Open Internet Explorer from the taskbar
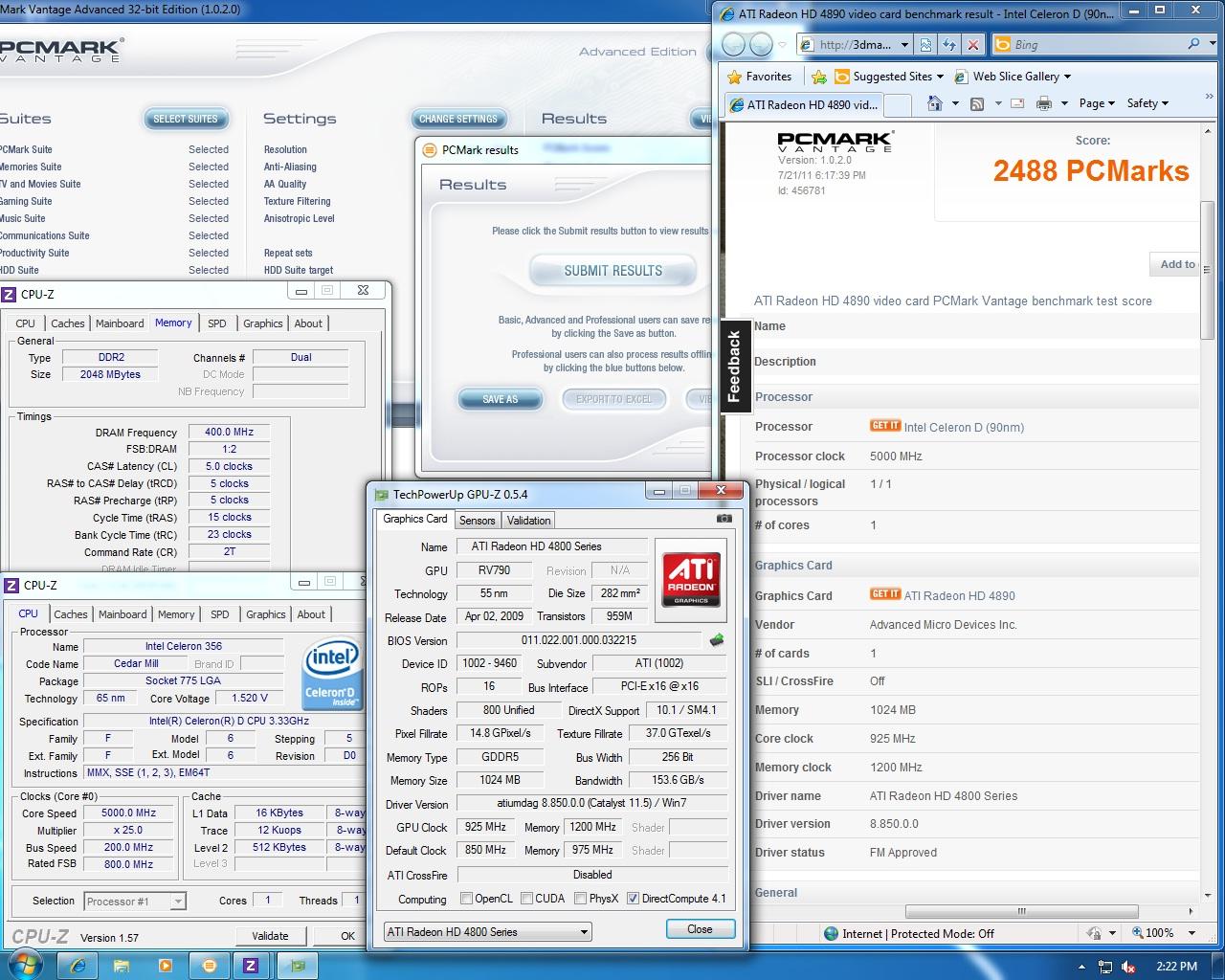The height and width of the screenshot is (980, 1225). tap(78, 965)
